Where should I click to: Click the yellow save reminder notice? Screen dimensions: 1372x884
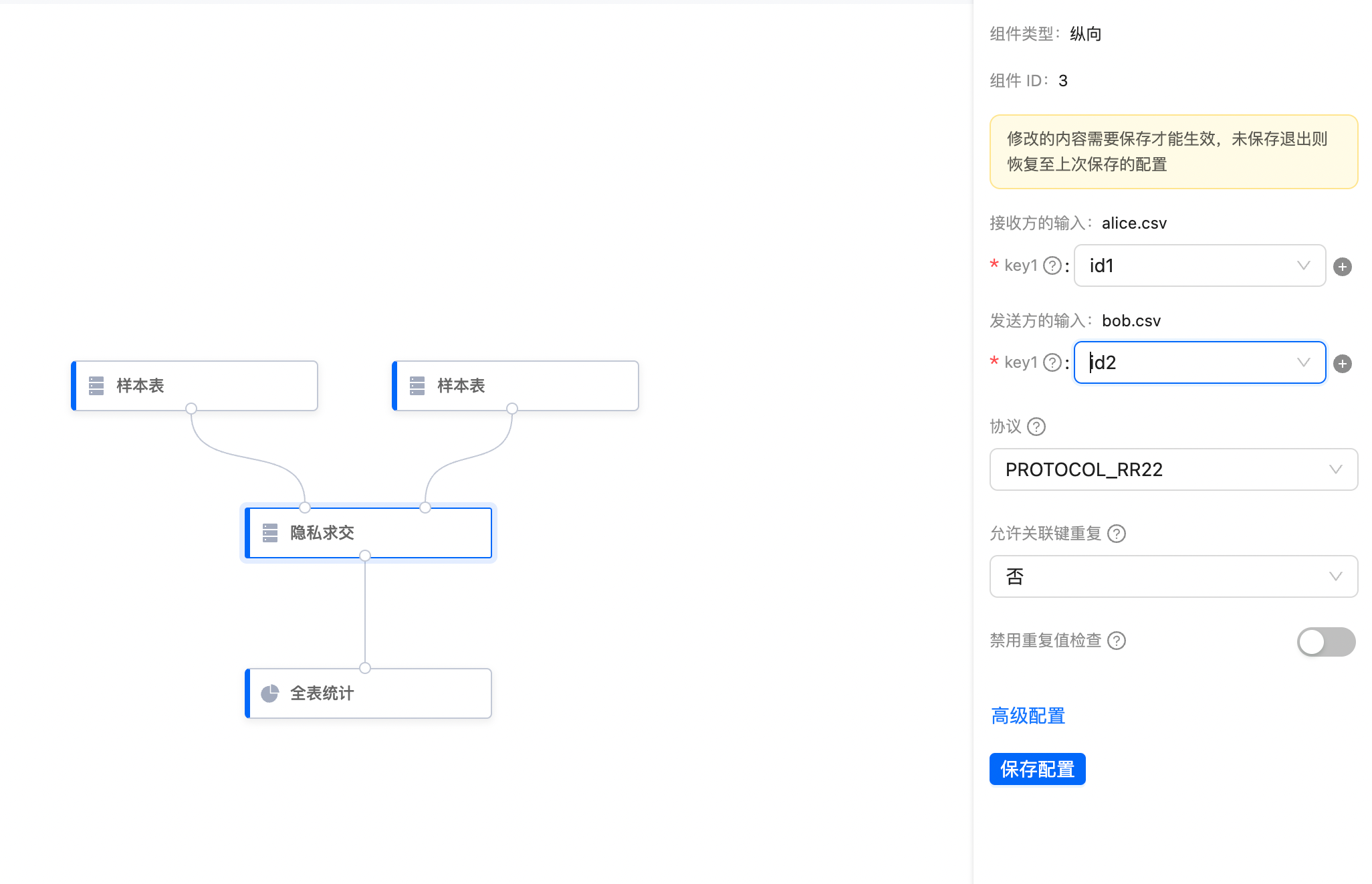pyautogui.click(x=1173, y=152)
